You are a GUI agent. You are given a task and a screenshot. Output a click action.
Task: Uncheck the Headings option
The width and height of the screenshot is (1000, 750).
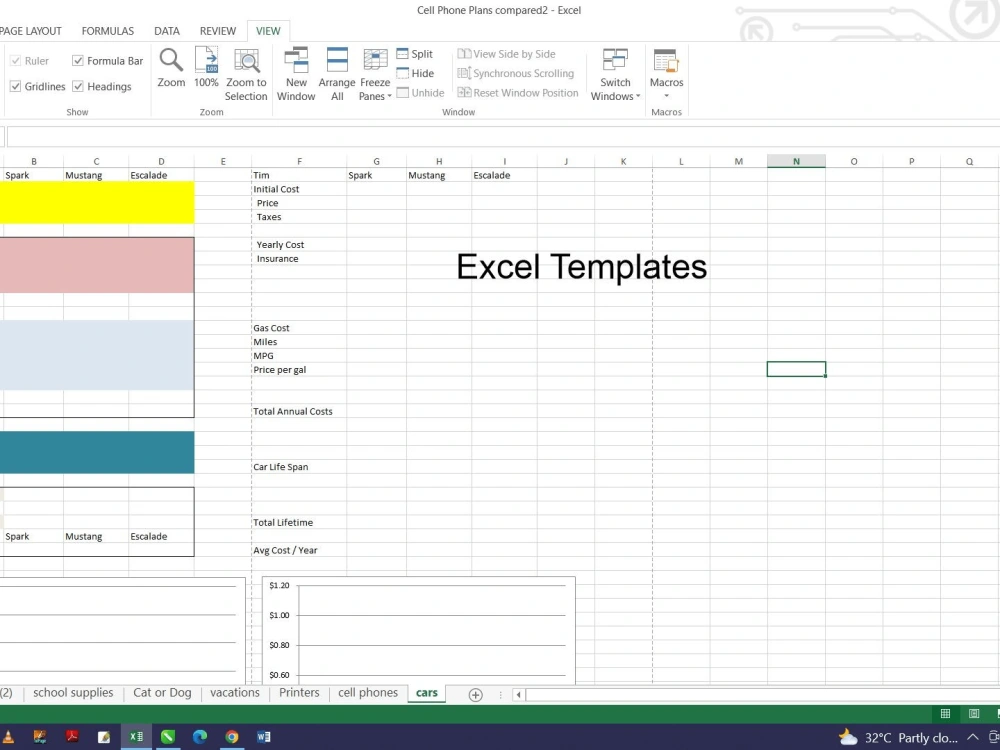point(79,86)
